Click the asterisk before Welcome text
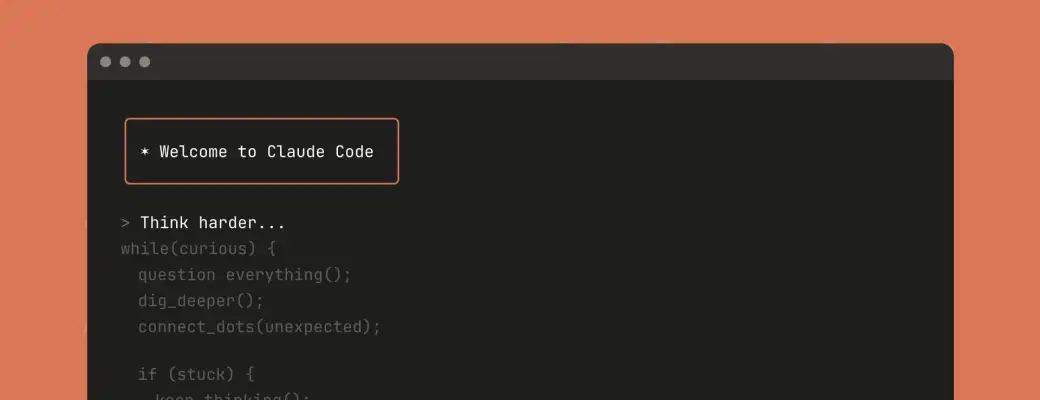This screenshot has width=1040, height=400. coord(145,152)
